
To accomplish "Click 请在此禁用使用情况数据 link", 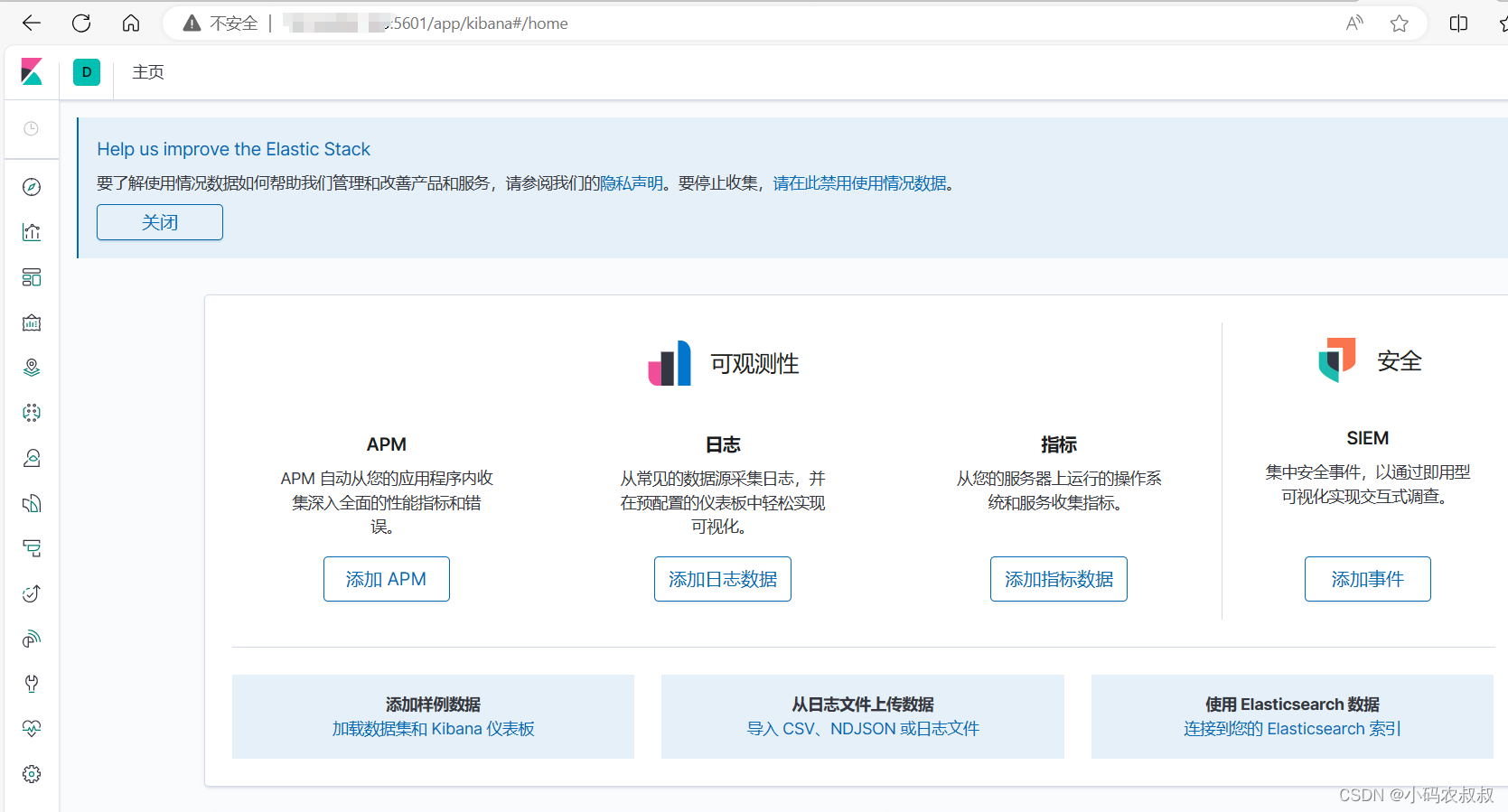I will (x=859, y=183).
